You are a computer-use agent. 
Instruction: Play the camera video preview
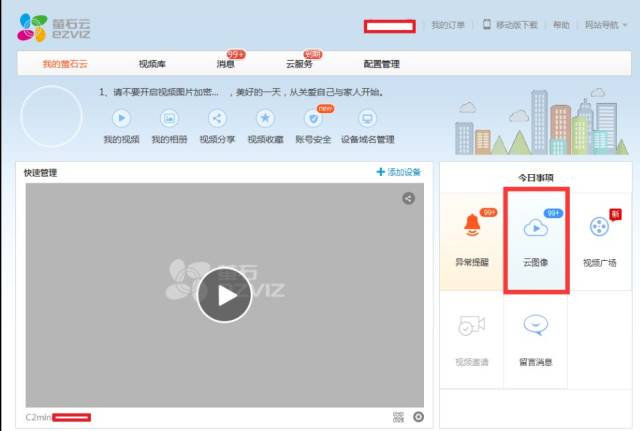coord(224,295)
